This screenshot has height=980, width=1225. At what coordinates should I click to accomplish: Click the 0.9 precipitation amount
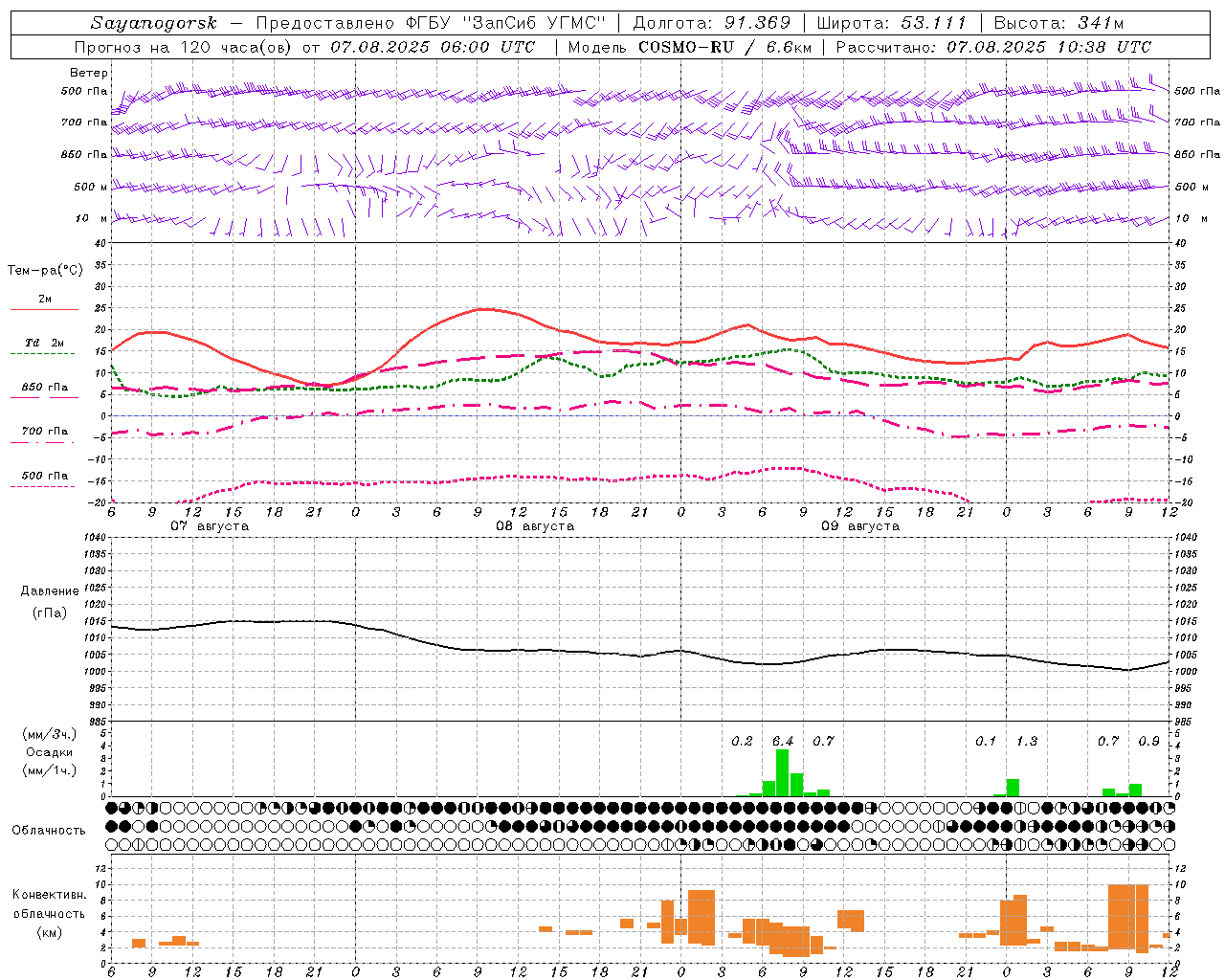[1148, 742]
